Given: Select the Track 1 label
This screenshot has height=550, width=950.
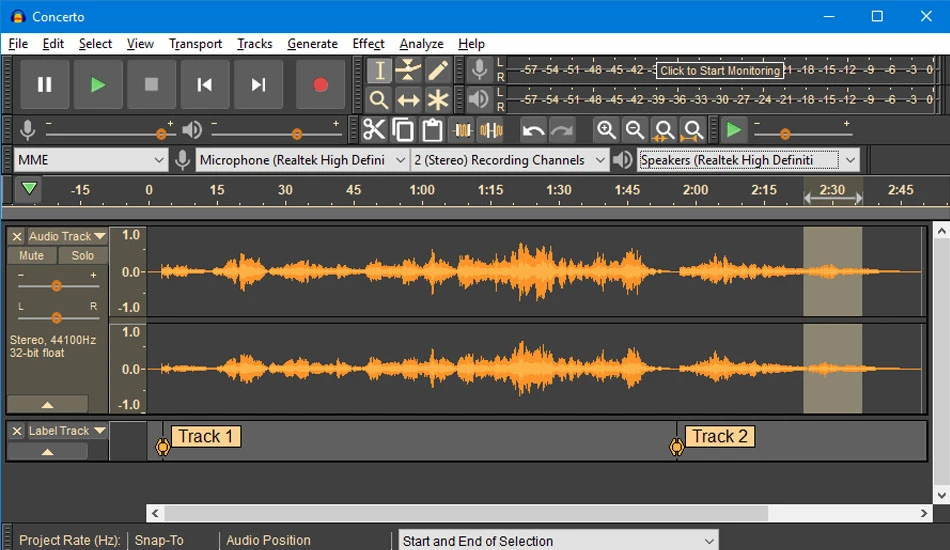Looking at the screenshot, I should click(206, 436).
